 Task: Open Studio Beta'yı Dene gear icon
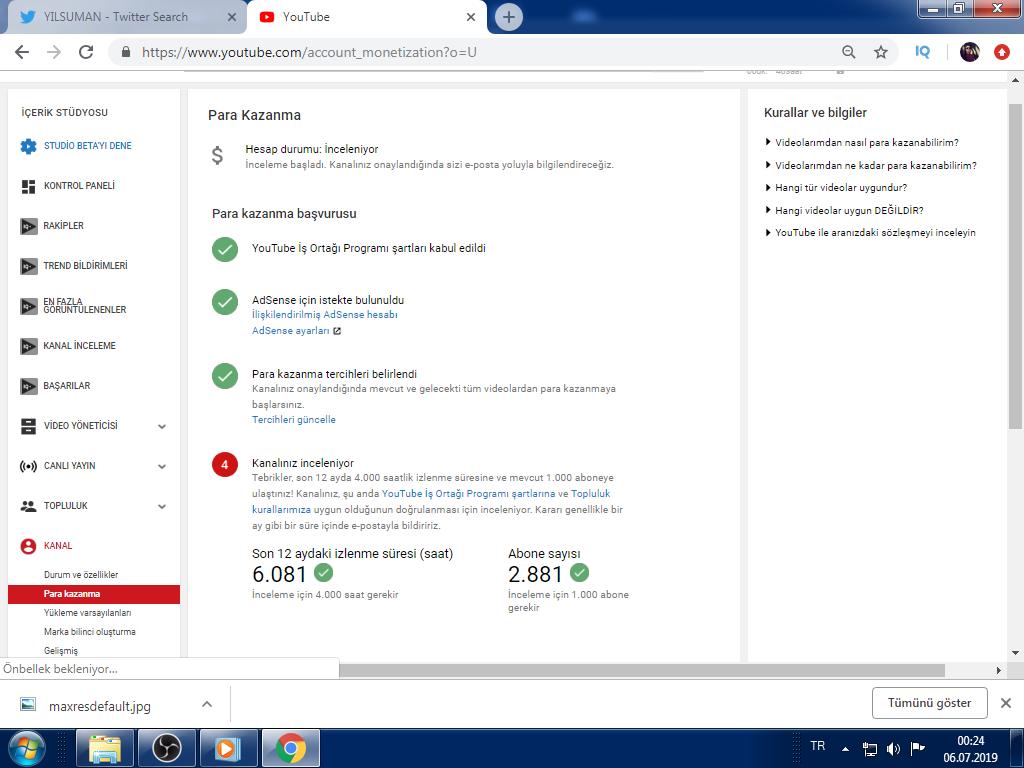click(28, 146)
